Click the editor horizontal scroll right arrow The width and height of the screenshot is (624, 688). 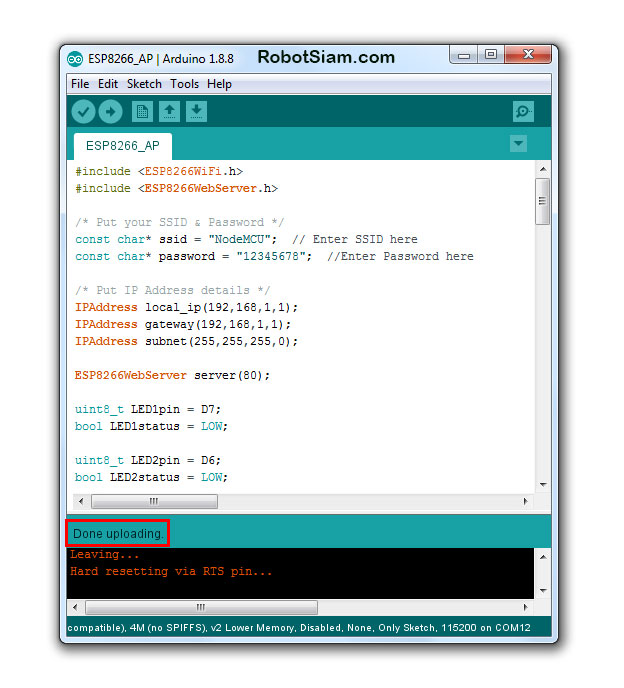point(526,501)
